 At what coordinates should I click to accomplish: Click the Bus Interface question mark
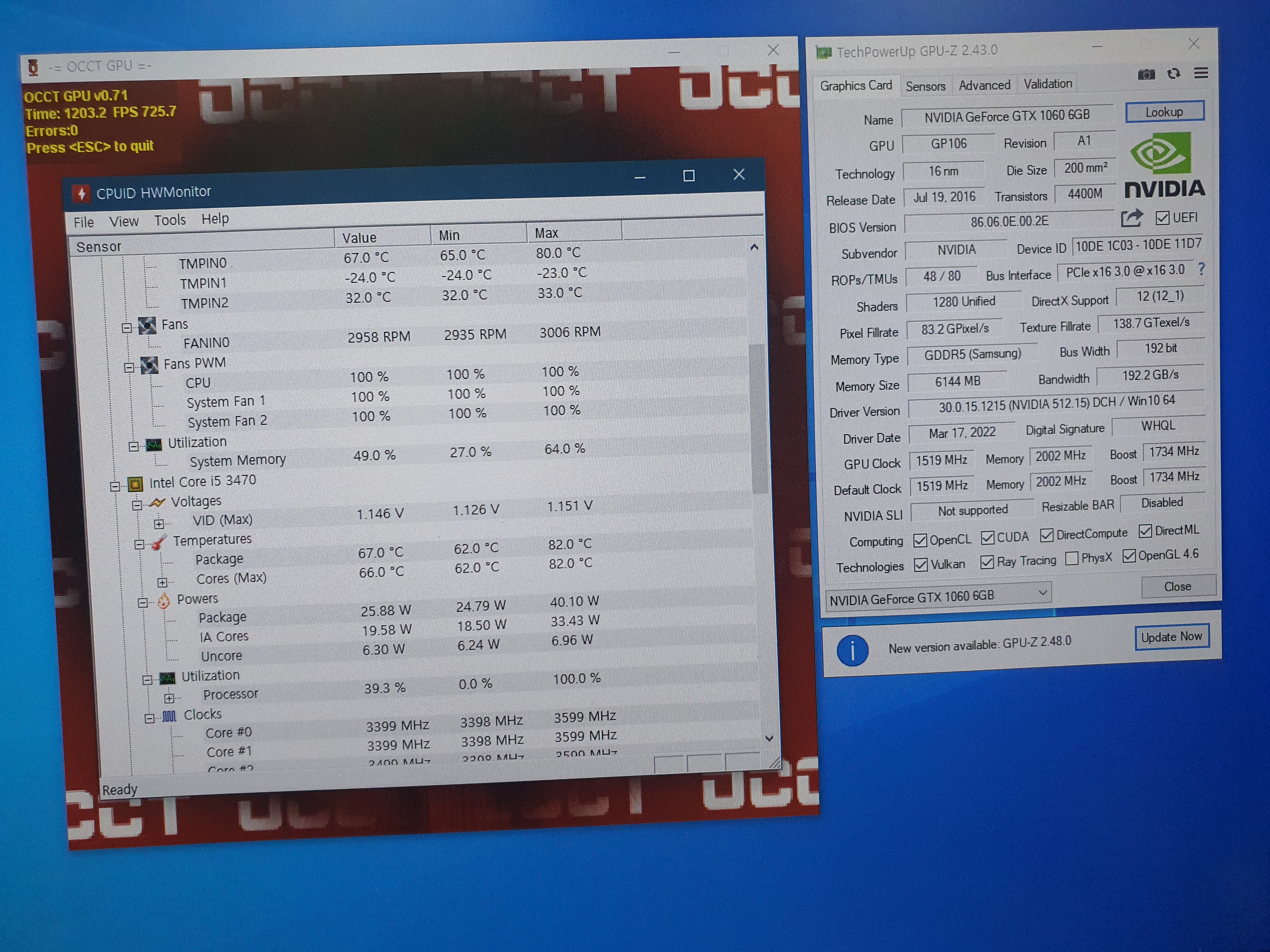tap(1201, 269)
